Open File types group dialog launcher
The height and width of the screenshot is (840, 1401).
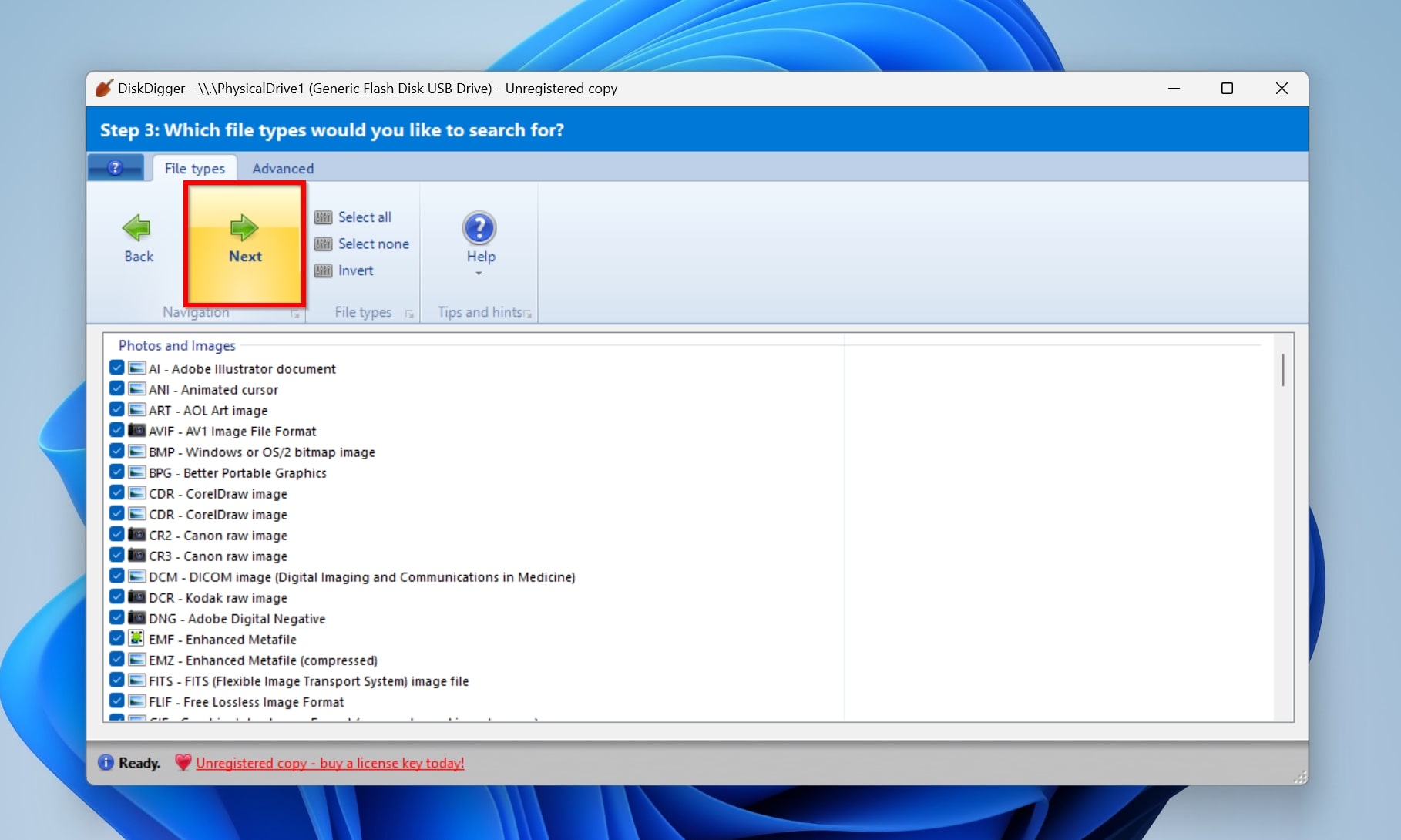(x=409, y=314)
